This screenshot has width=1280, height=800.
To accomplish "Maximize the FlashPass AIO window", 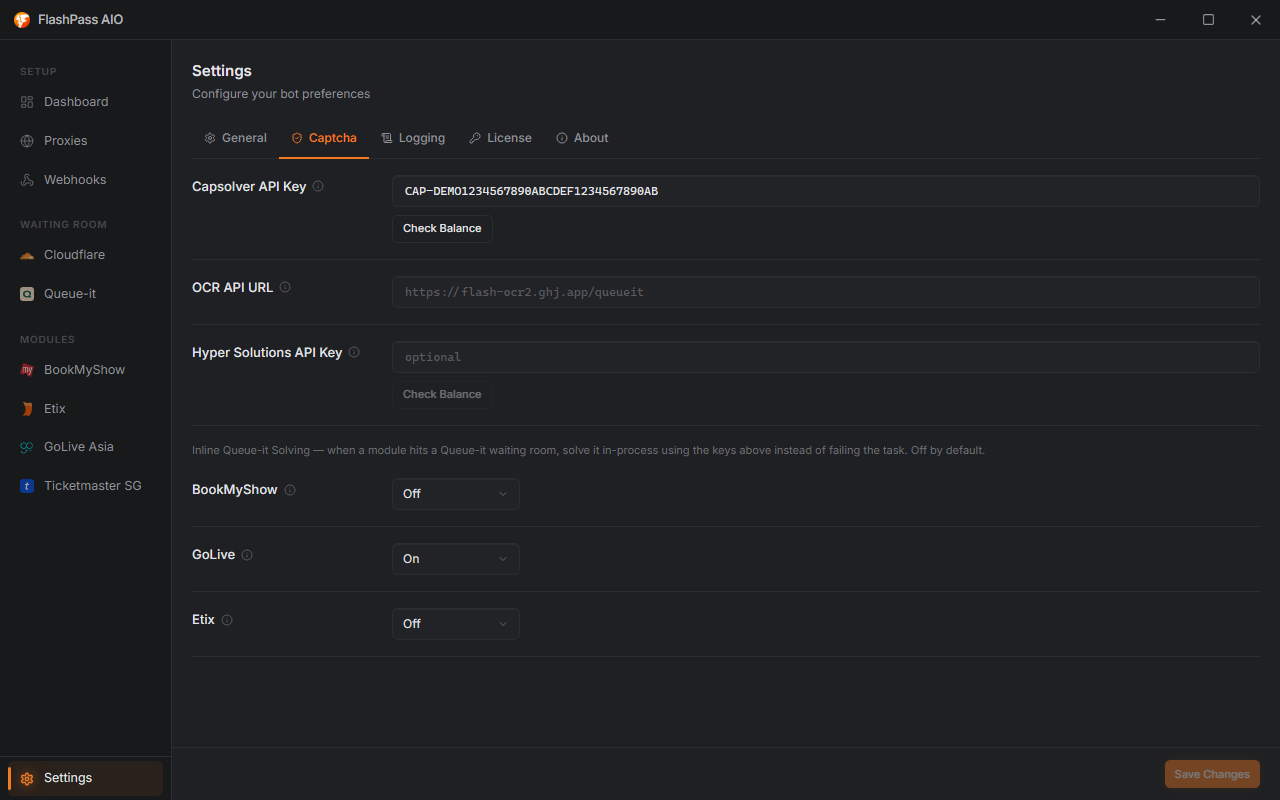I will tap(1208, 20).
